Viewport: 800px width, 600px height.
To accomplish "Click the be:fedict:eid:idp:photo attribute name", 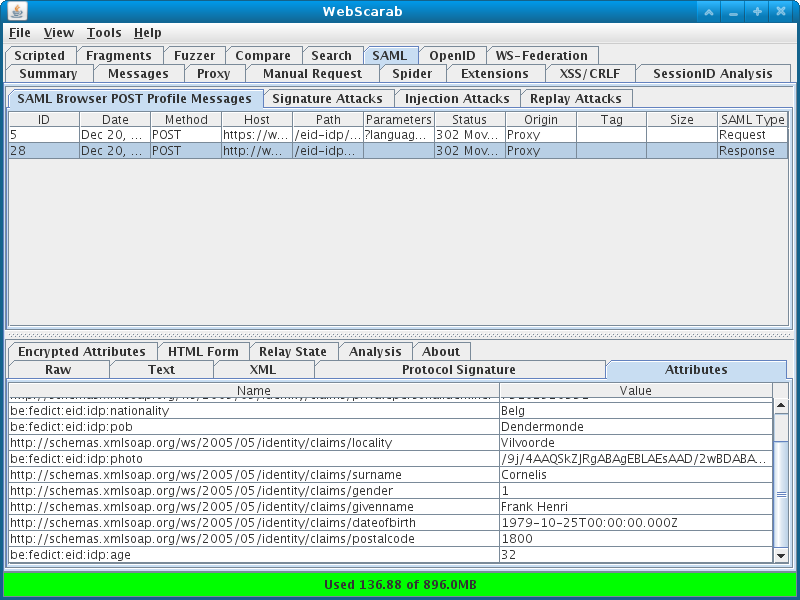I will 254,459.
